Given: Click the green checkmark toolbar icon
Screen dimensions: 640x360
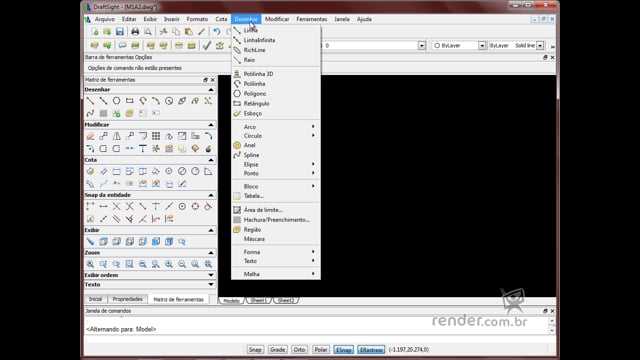Looking at the screenshot, I should [x=207, y=45].
